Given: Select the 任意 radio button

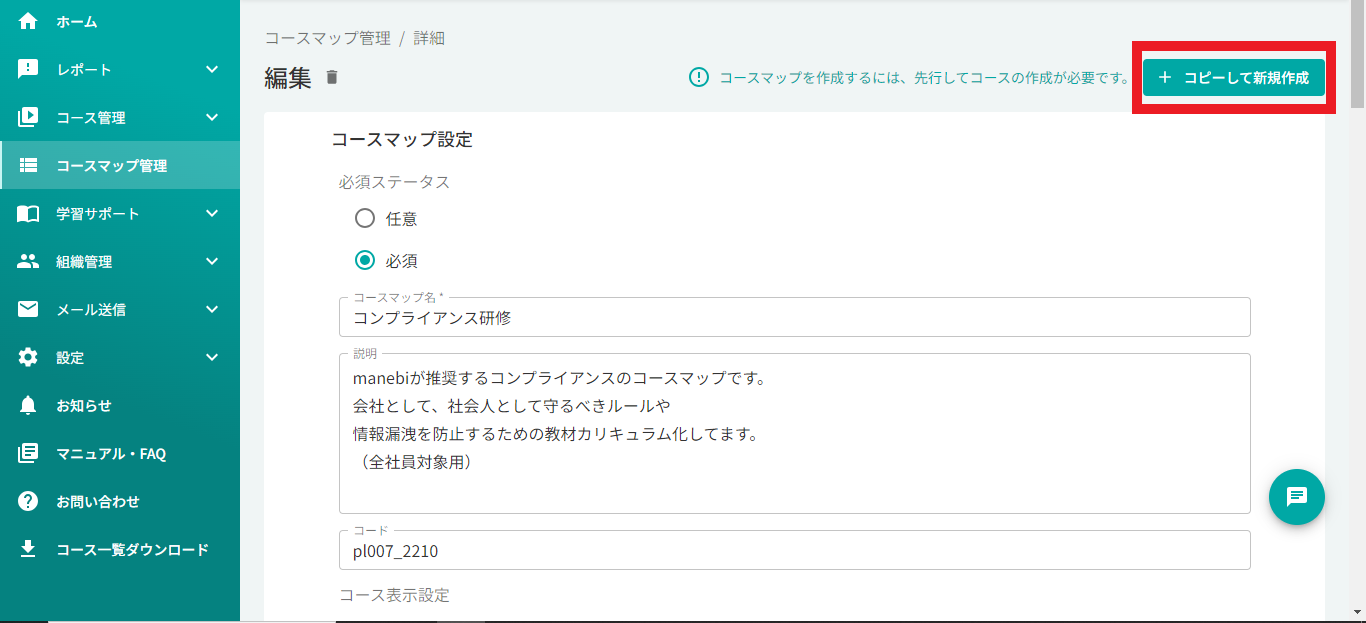Looking at the screenshot, I should pos(365,218).
